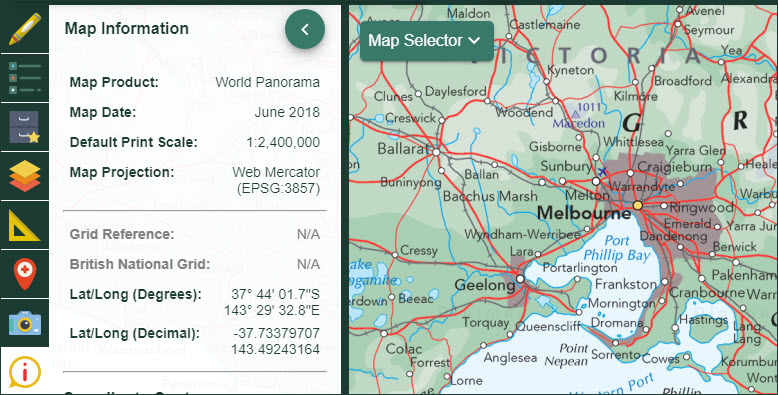This screenshot has height=395, width=778.
Task: Click the Port Phillip Bay label on the map
Action: [617, 248]
